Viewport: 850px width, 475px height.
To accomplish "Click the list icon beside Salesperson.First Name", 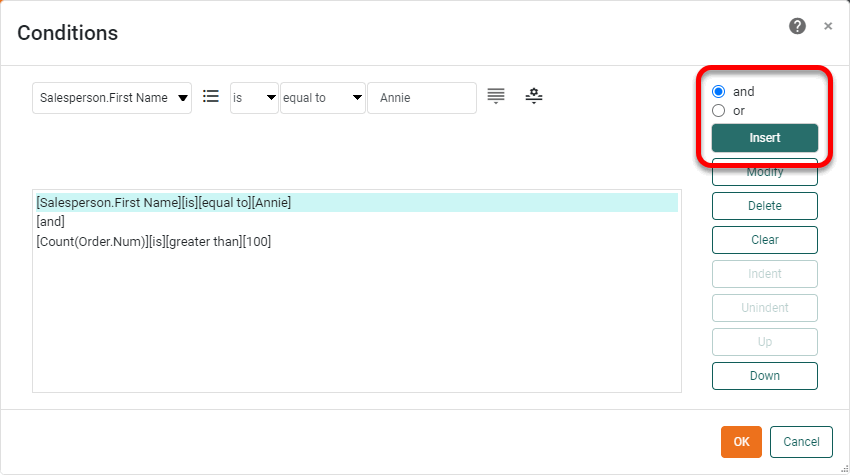I will [x=210, y=97].
